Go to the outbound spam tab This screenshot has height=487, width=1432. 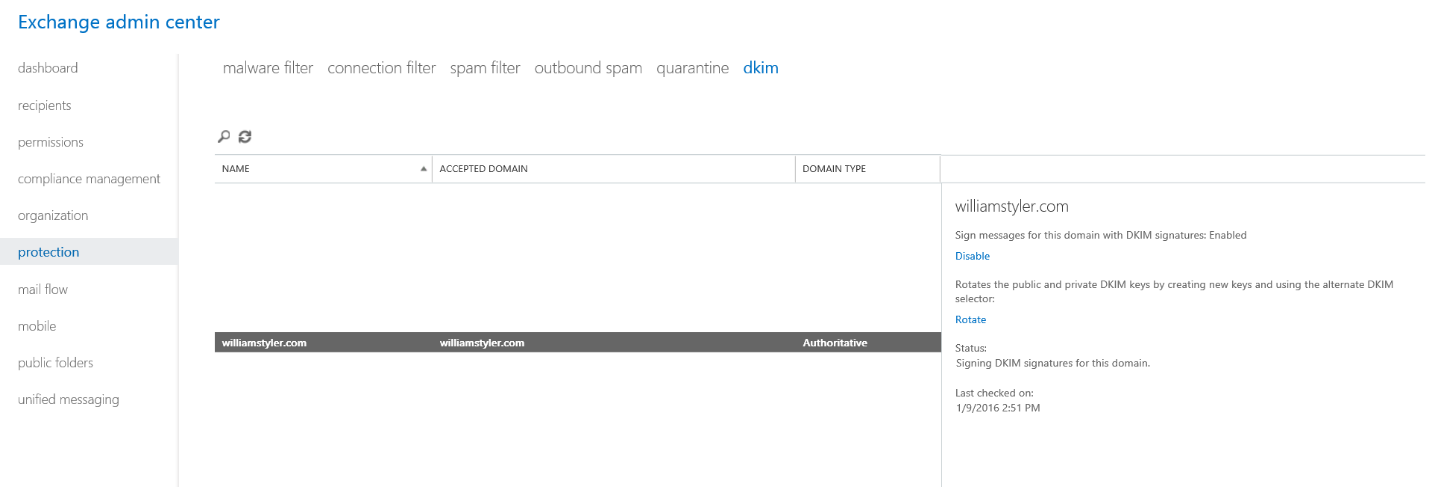(x=588, y=68)
